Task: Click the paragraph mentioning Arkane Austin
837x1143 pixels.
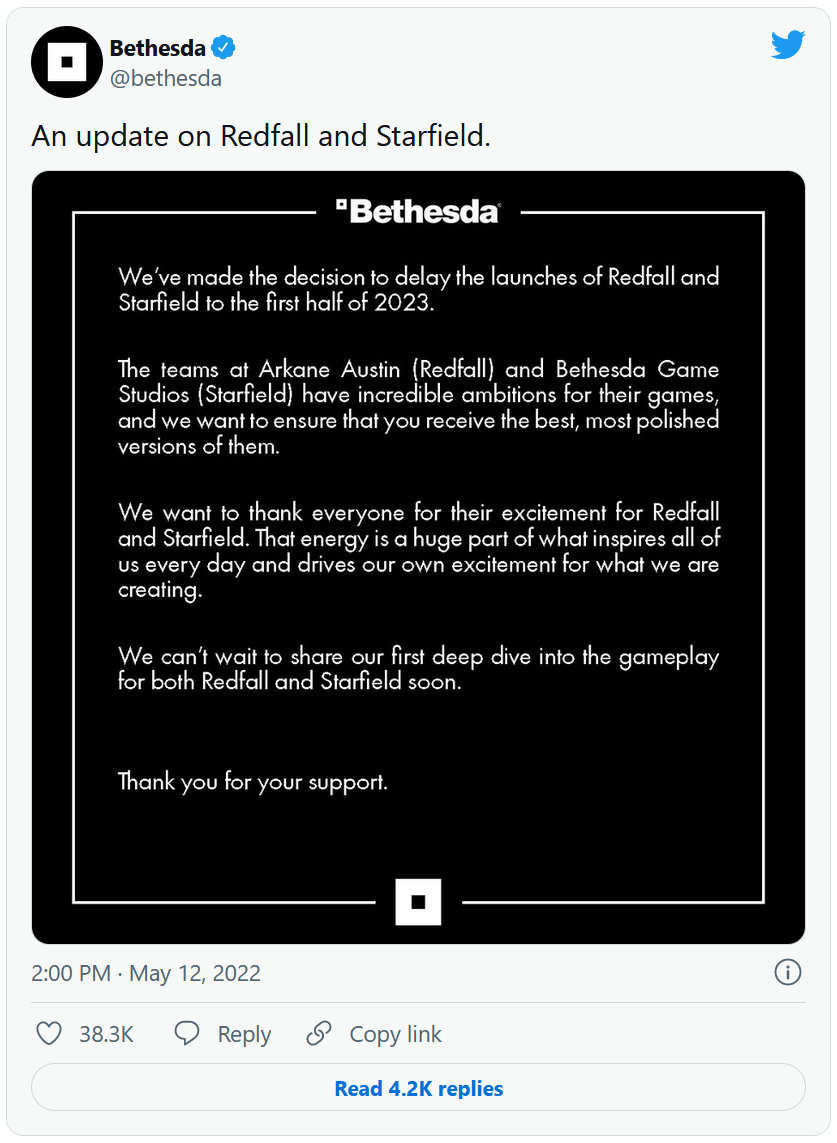Action: [x=418, y=407]
